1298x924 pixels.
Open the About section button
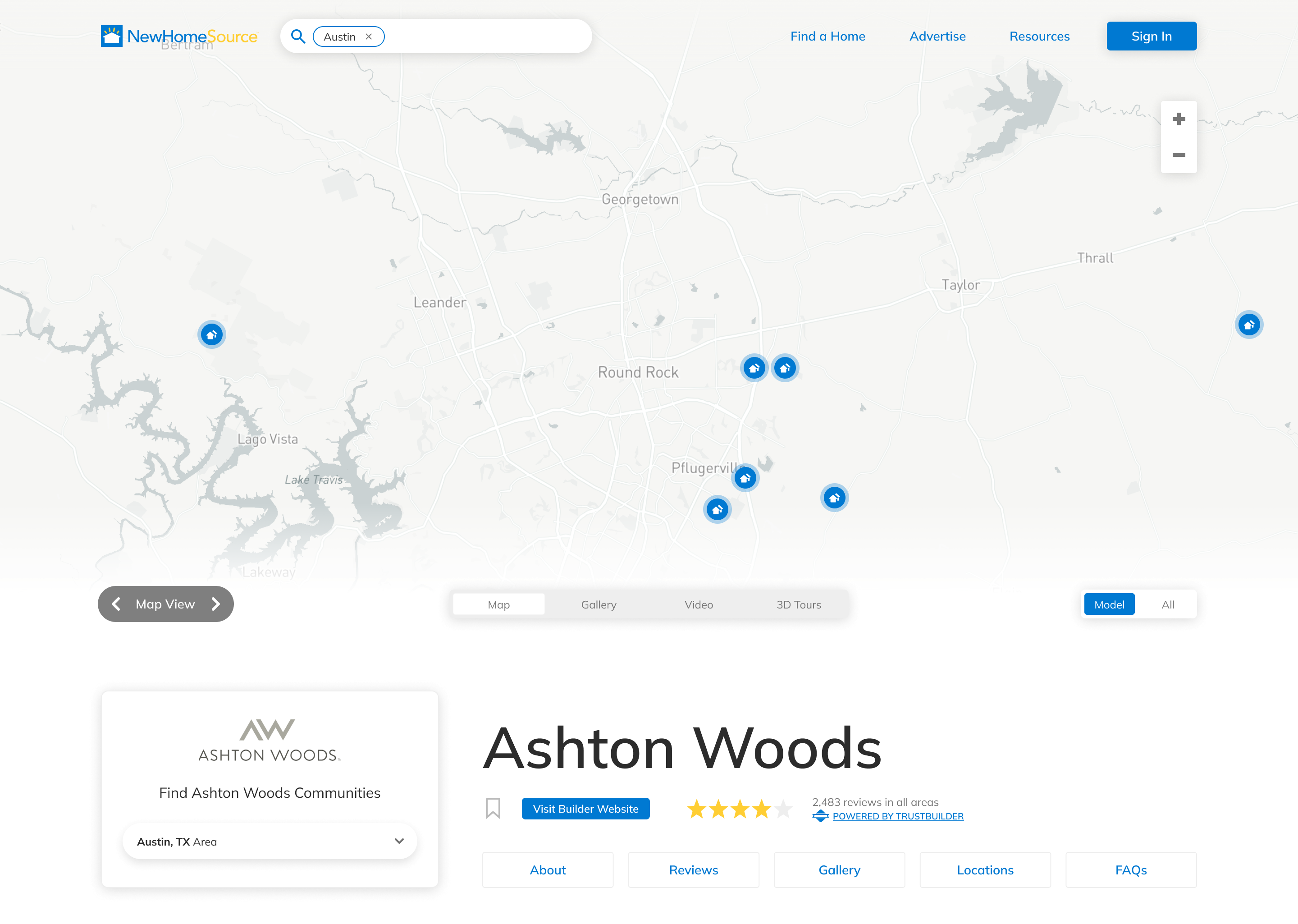click(548, 869)
